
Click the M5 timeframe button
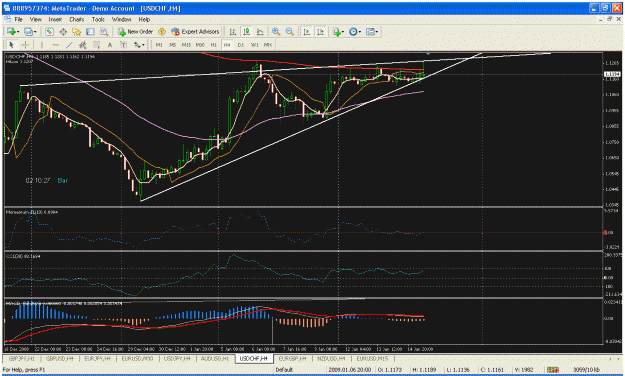pos(173,45)
